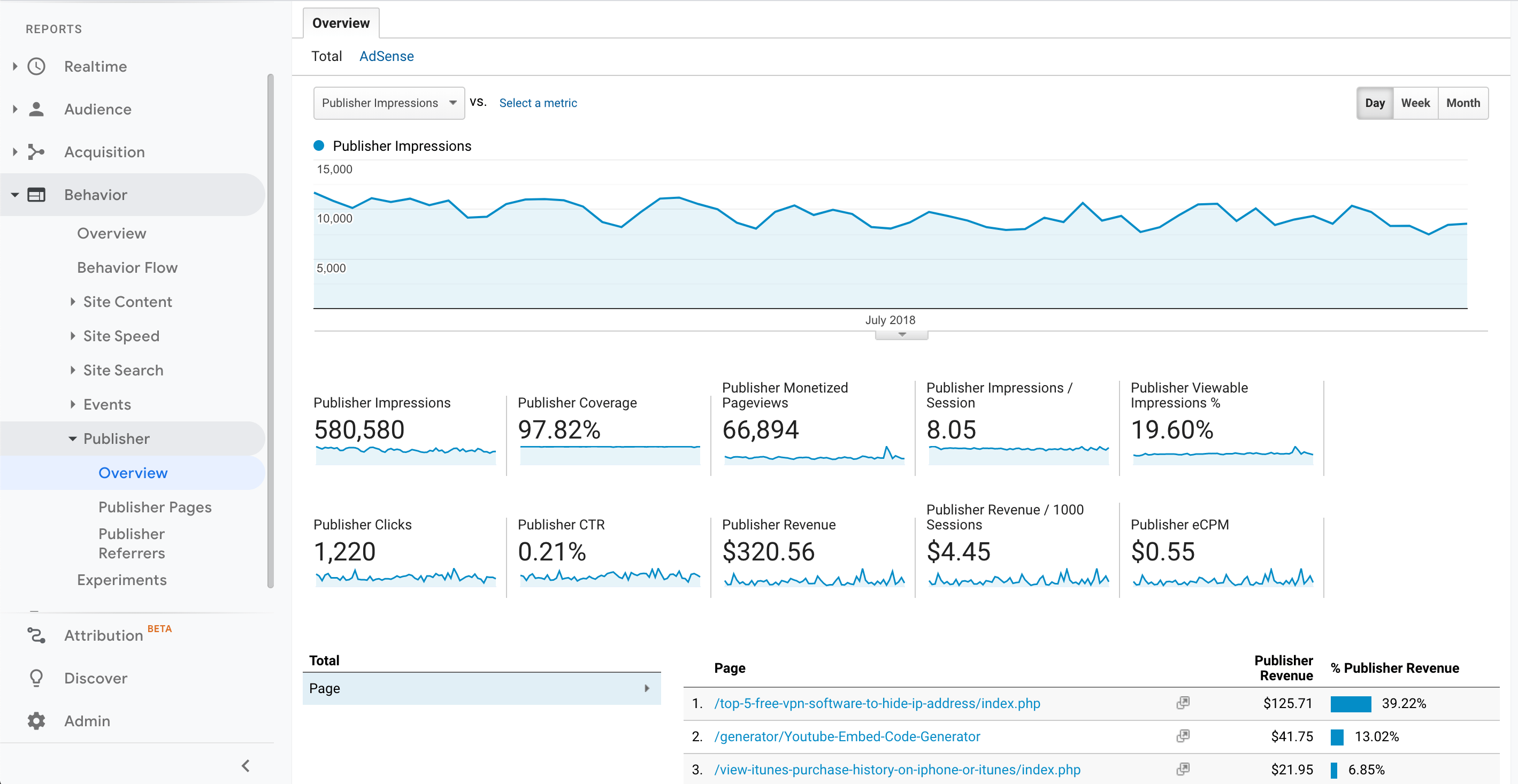Viewport: 1518px width, 784px height.
Task: Click the Acquisition arrows icon
Action: [x=36, y=152]
